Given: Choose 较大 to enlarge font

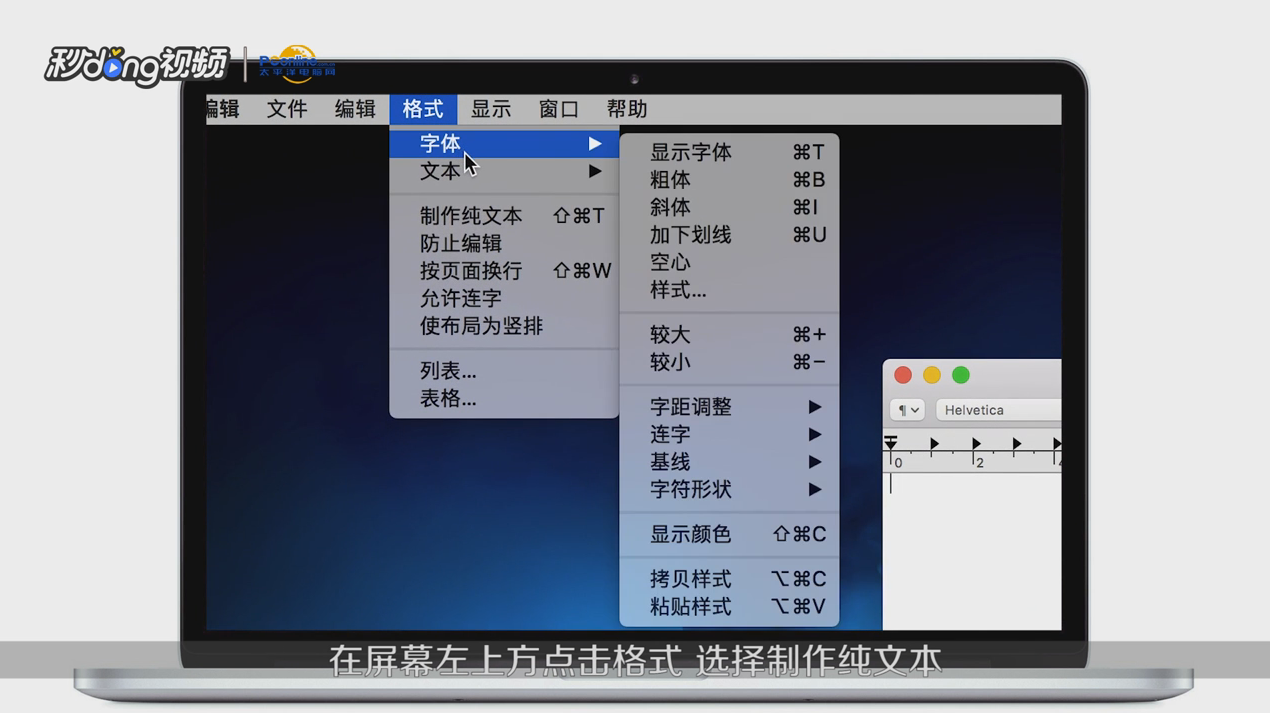Looking at the screenshot, I should [x=729, y=335].
